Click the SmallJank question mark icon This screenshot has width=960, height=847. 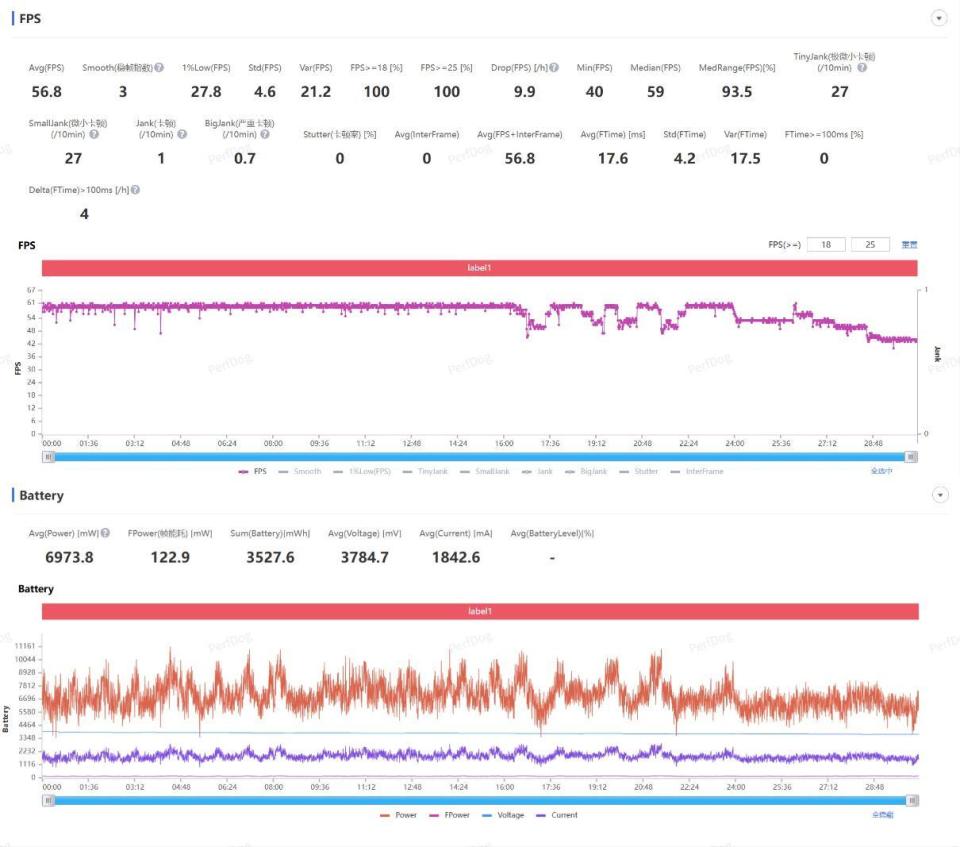click(x=95, y=134)
